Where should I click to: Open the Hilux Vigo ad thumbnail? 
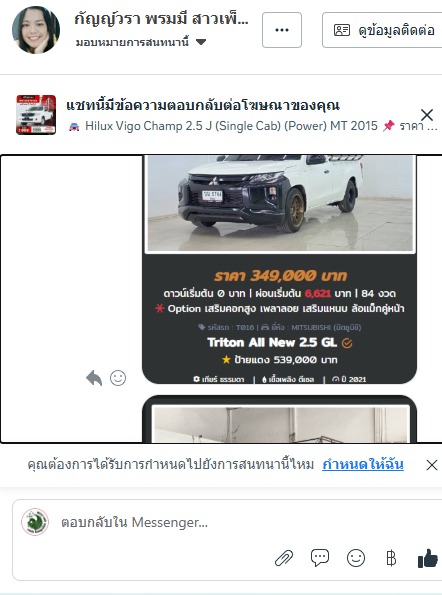pyautogui.click(x=36, y=115)
